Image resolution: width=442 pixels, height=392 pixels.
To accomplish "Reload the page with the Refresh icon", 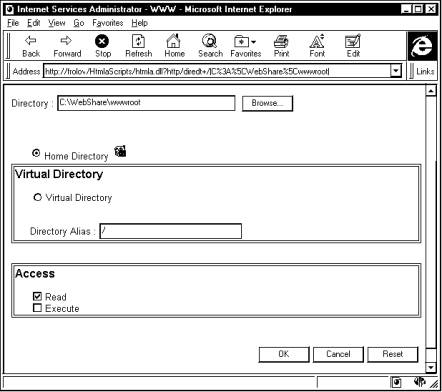I will click(x=138, y=41).
